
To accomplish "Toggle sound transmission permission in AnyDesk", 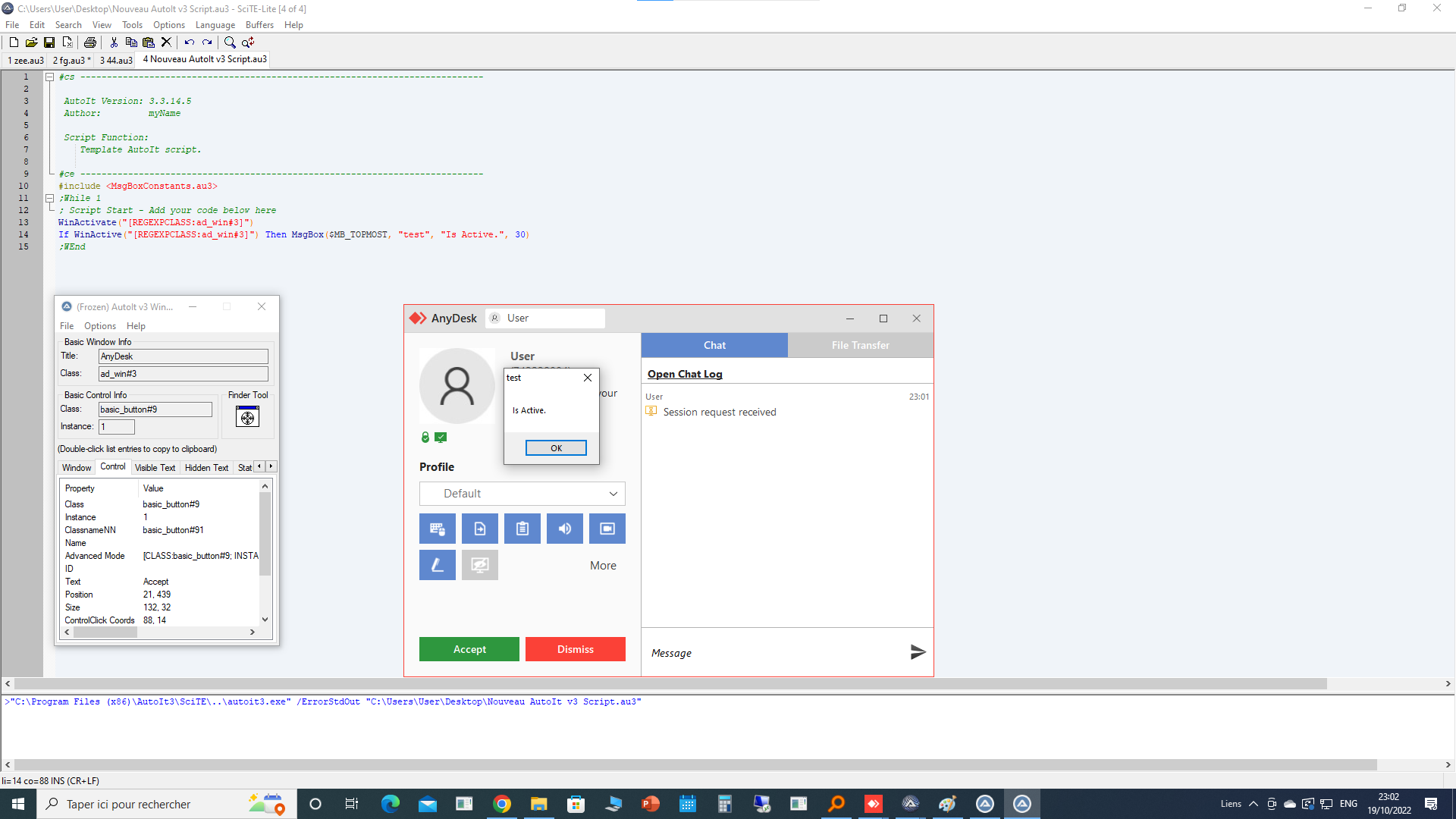I will point(565,529).
